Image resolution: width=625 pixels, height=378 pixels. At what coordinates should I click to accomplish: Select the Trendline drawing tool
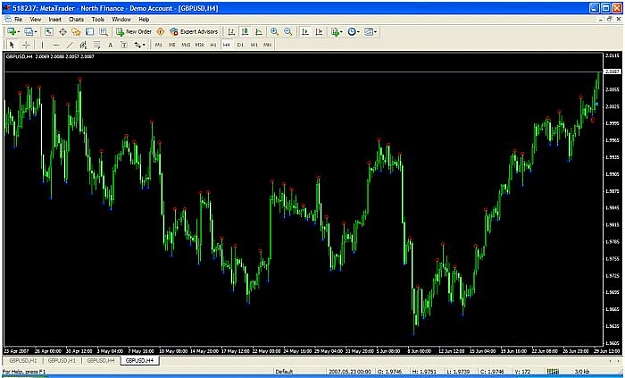(70, 45)
